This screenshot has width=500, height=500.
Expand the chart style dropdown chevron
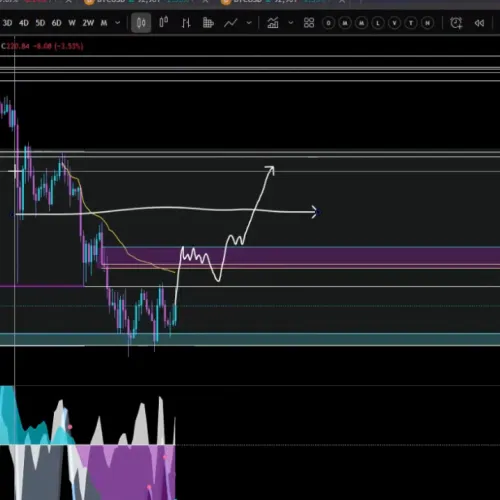pos(249,23)
